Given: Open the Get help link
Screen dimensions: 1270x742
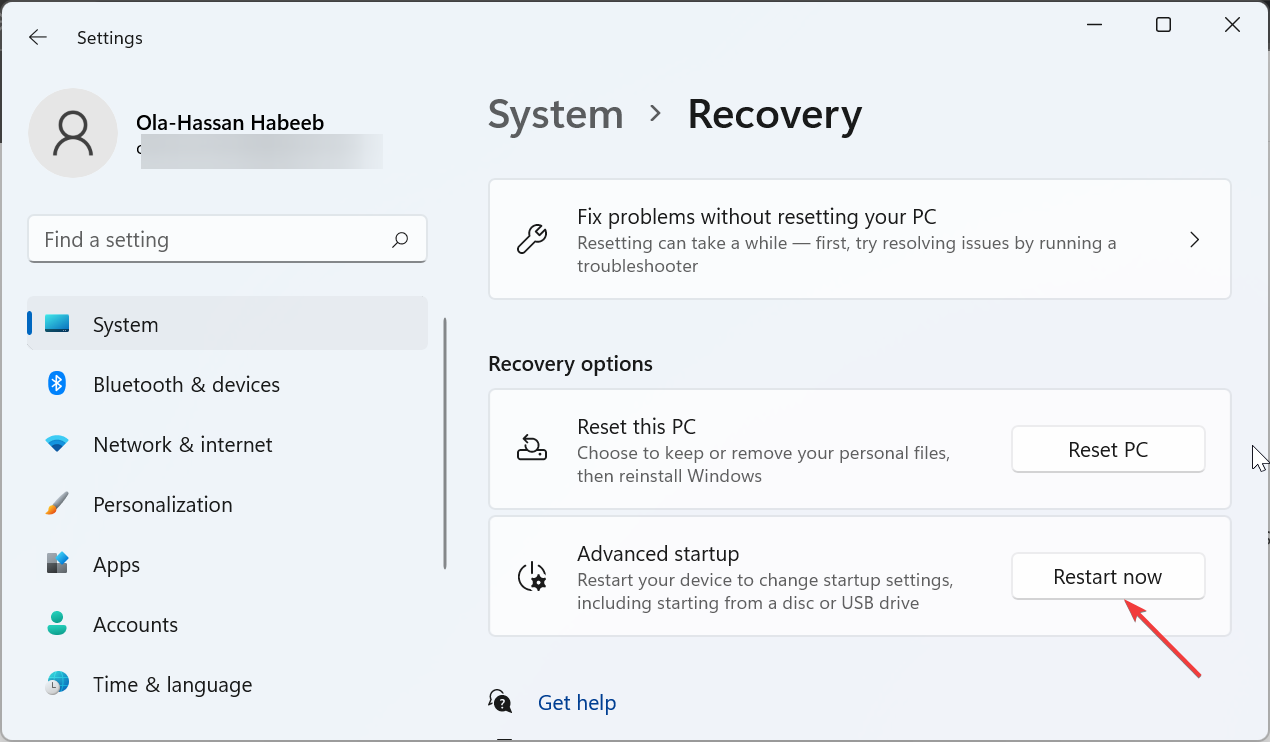Looking at the screenshot, I should (577, 703).
